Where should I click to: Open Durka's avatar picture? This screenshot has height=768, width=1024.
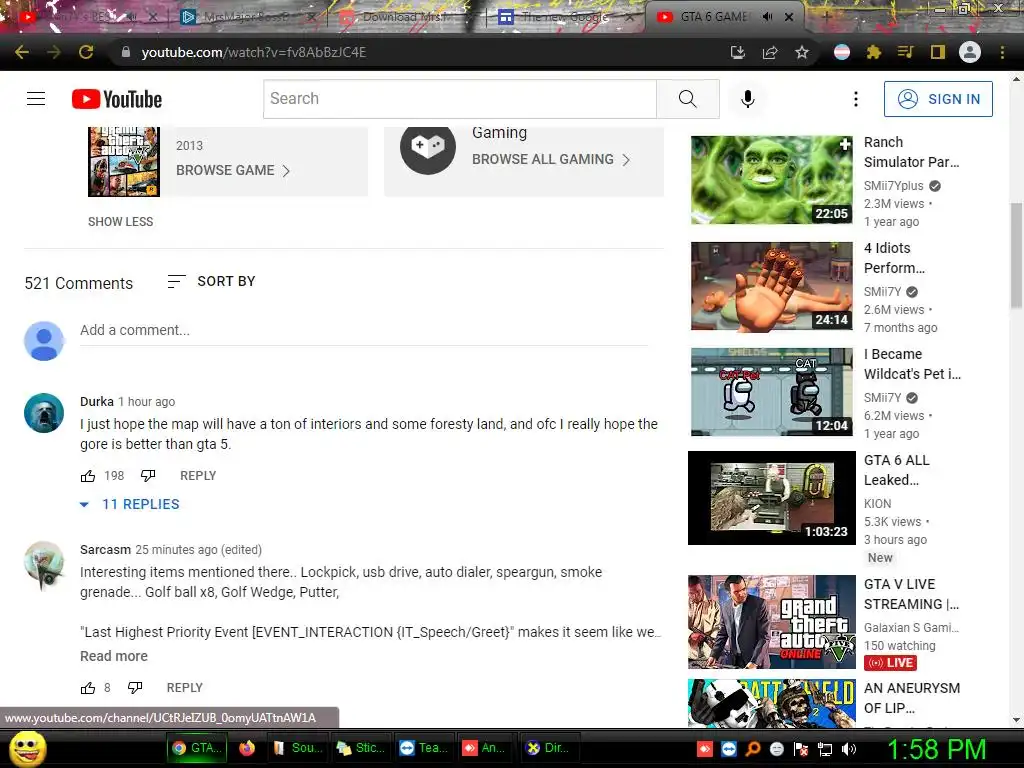click(x=44, y=413)
